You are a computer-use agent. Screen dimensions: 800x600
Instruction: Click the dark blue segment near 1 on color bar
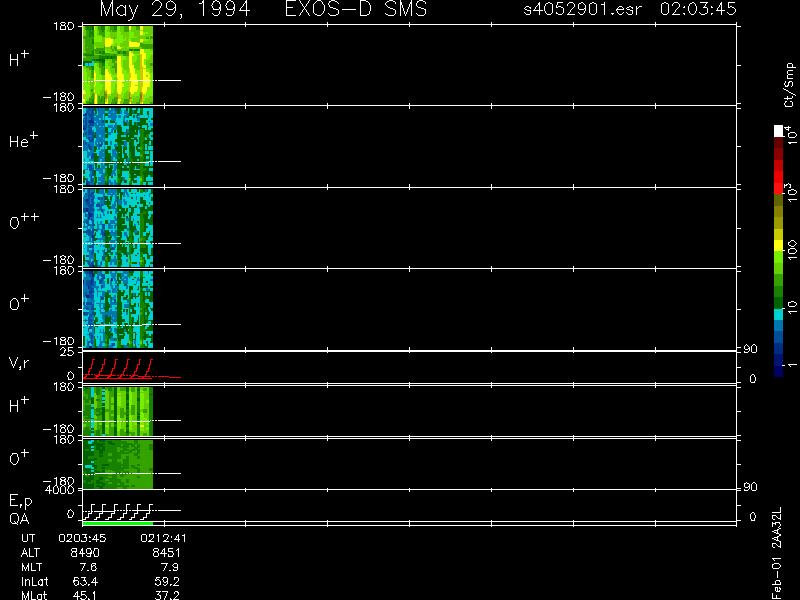[x=779, y=370]
